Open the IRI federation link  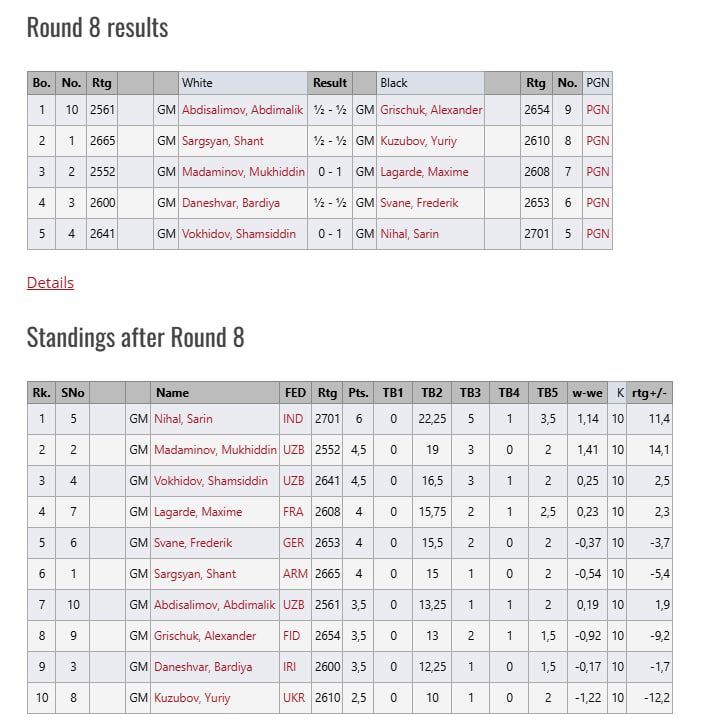pos(293,667)
